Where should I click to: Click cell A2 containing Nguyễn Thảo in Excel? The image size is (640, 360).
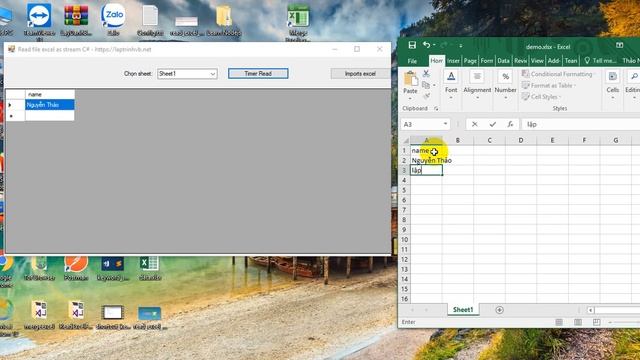[x=426, y=160]
